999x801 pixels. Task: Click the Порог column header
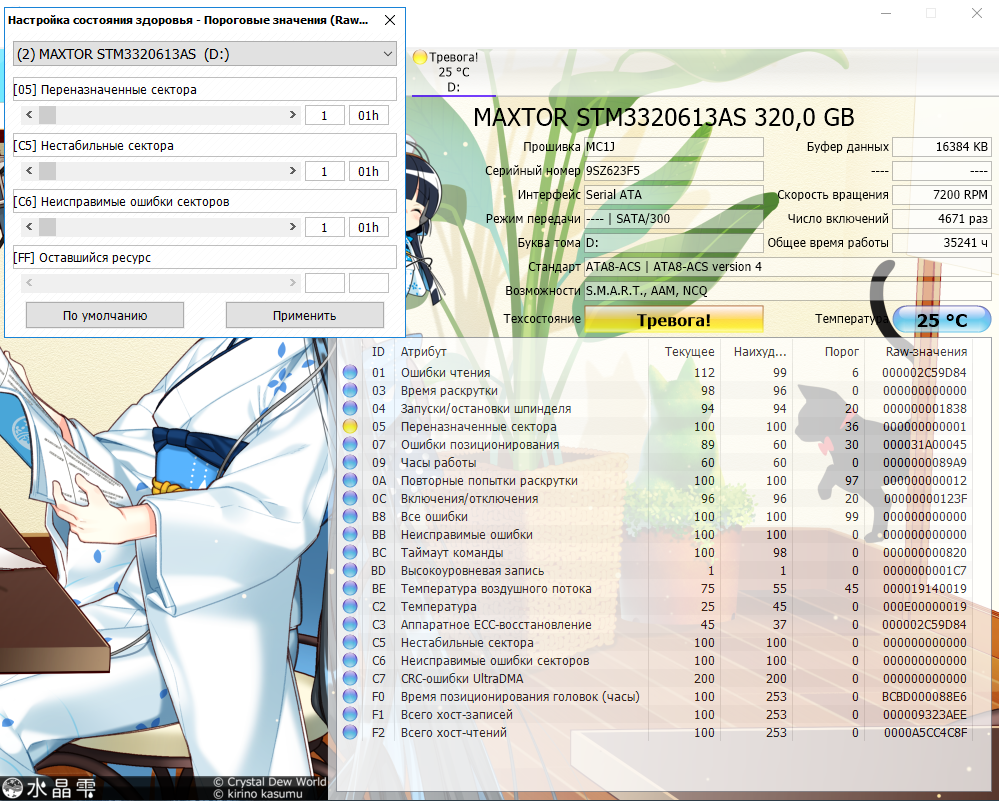842,352
